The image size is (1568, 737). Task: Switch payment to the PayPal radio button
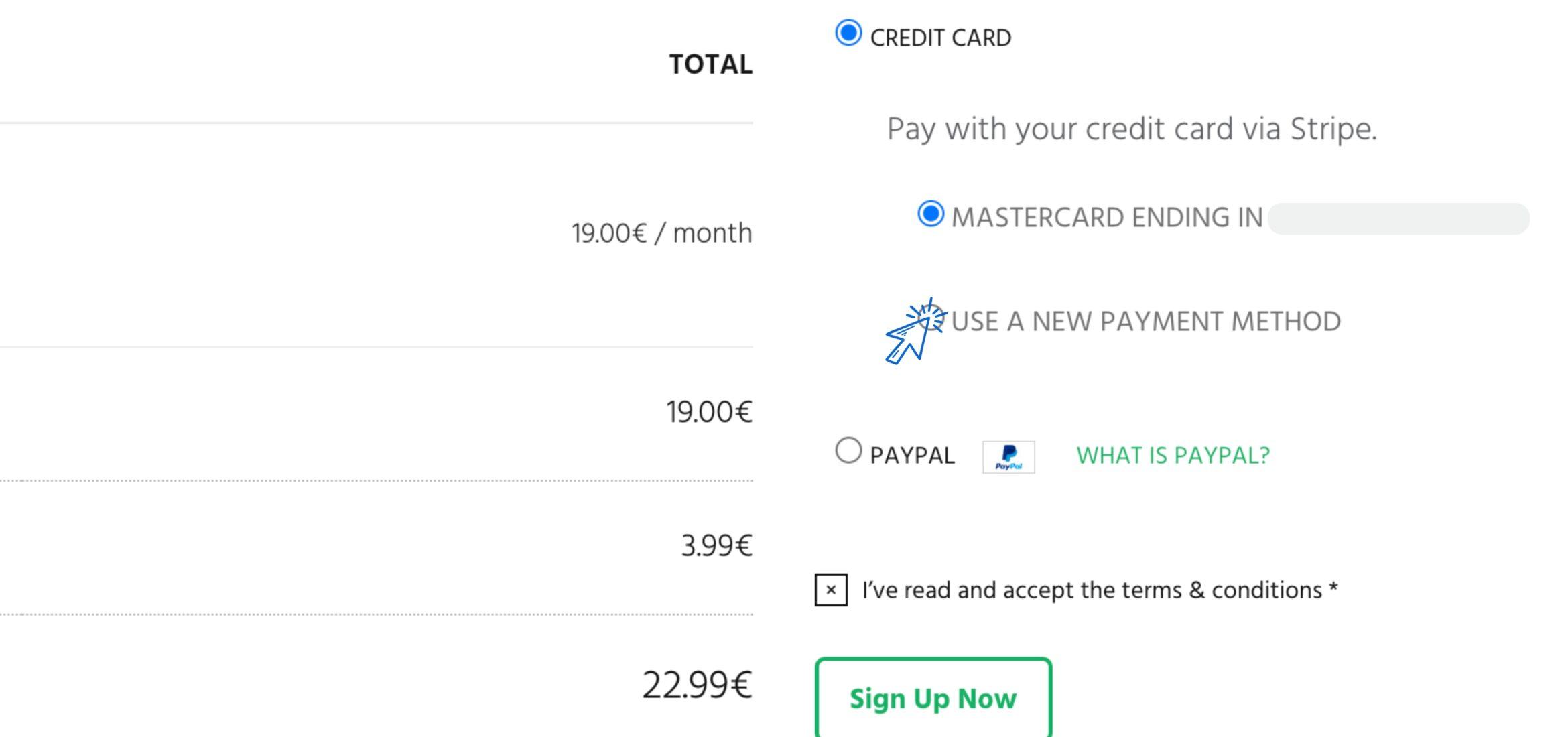point(848,450)
